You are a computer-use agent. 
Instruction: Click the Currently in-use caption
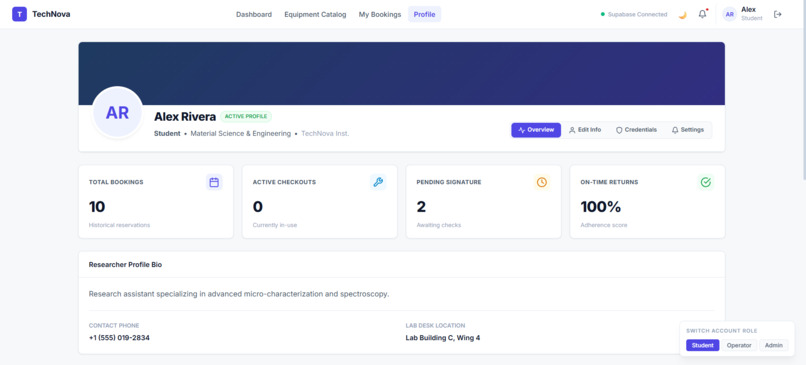pos(274,225)
